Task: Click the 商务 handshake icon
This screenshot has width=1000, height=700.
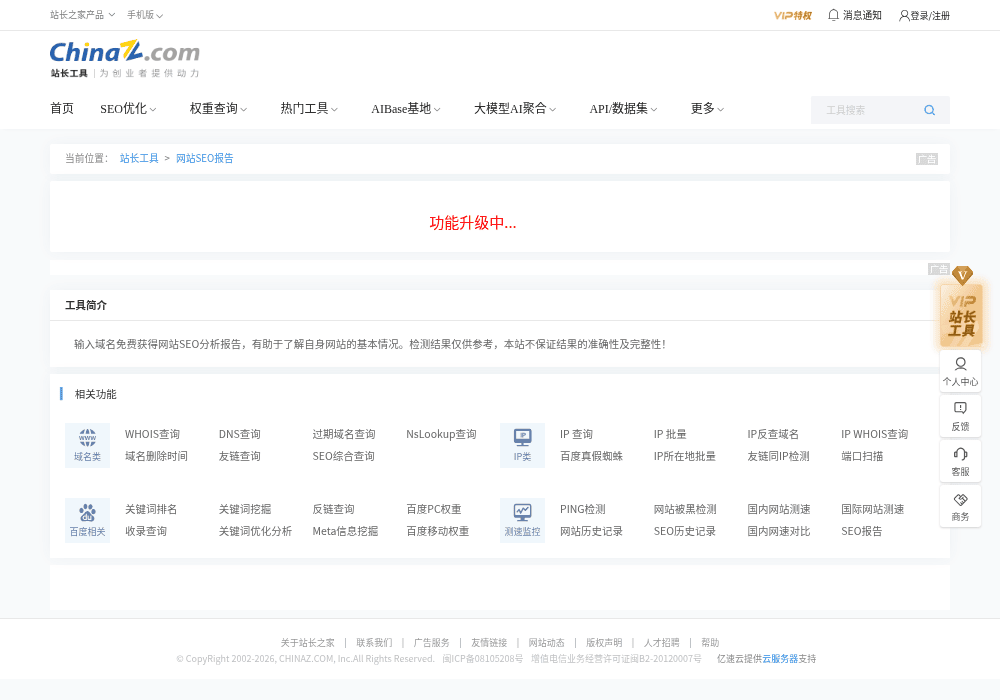Action: (960, 507)
